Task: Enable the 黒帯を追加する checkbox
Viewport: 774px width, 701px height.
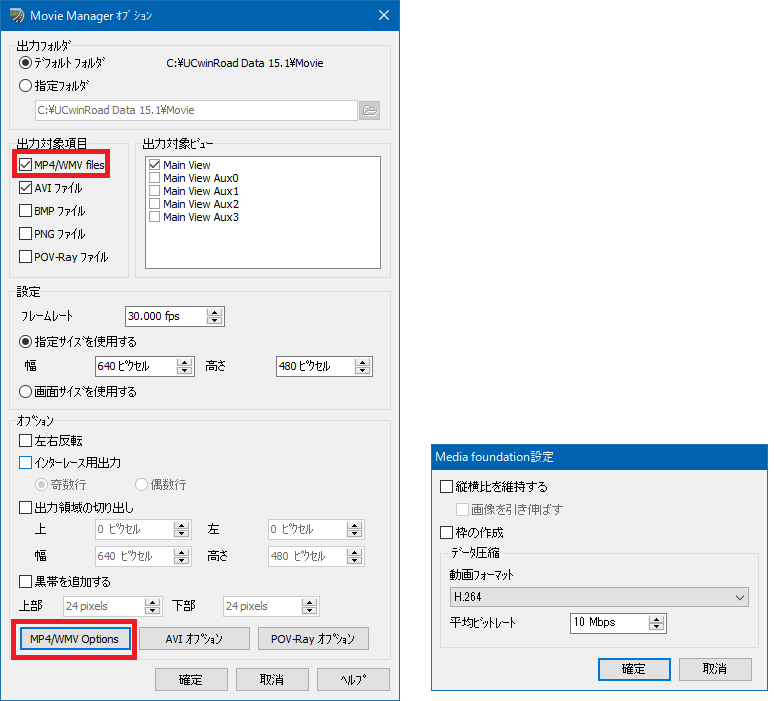Action: point(25,582)
